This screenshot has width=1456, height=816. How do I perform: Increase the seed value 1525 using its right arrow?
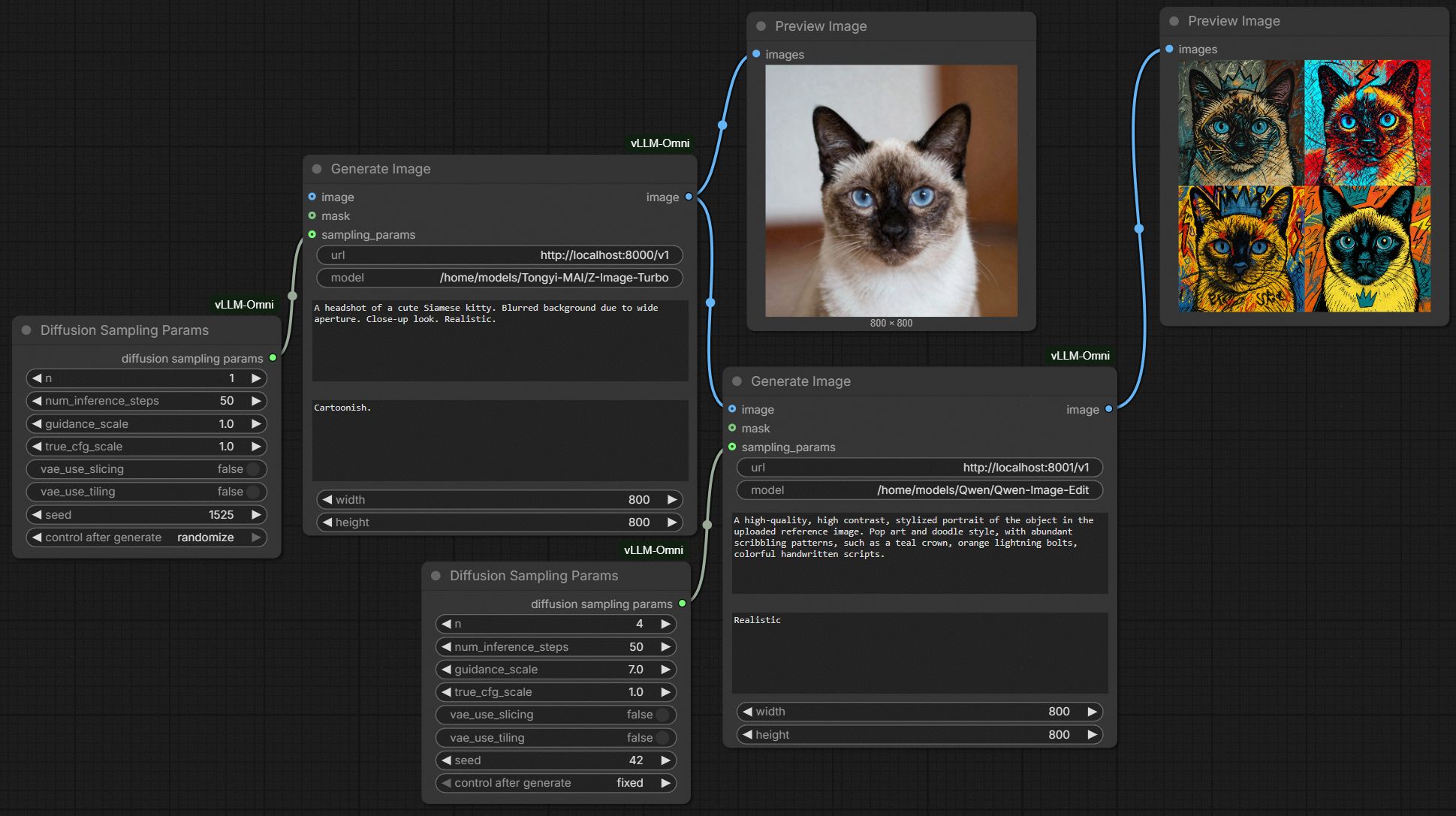[x=256, y=515]
